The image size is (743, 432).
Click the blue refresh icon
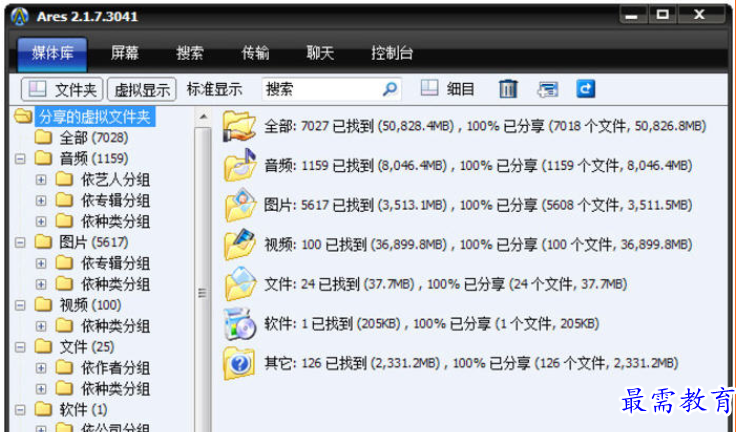[586, 89]
